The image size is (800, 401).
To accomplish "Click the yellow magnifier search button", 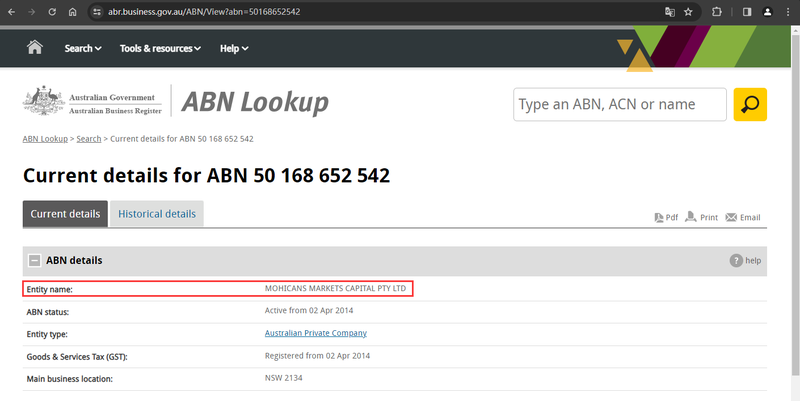I will [x=750, y=105].
